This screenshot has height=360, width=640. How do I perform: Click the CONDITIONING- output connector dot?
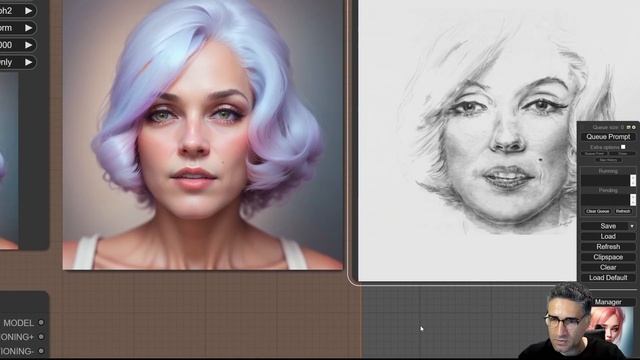[41, 351]
